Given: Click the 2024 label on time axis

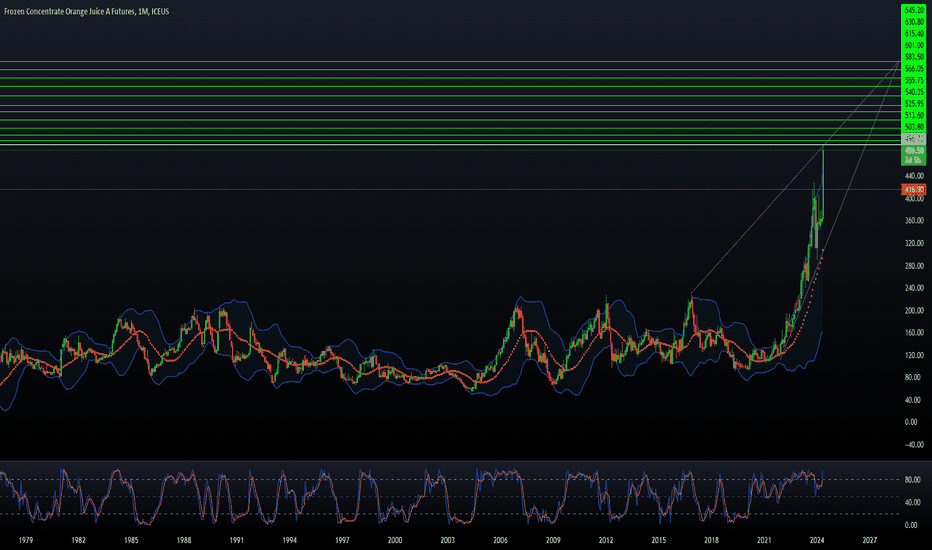Looking at the screenshot, I should pyautogui.click(x=817, y=540).
